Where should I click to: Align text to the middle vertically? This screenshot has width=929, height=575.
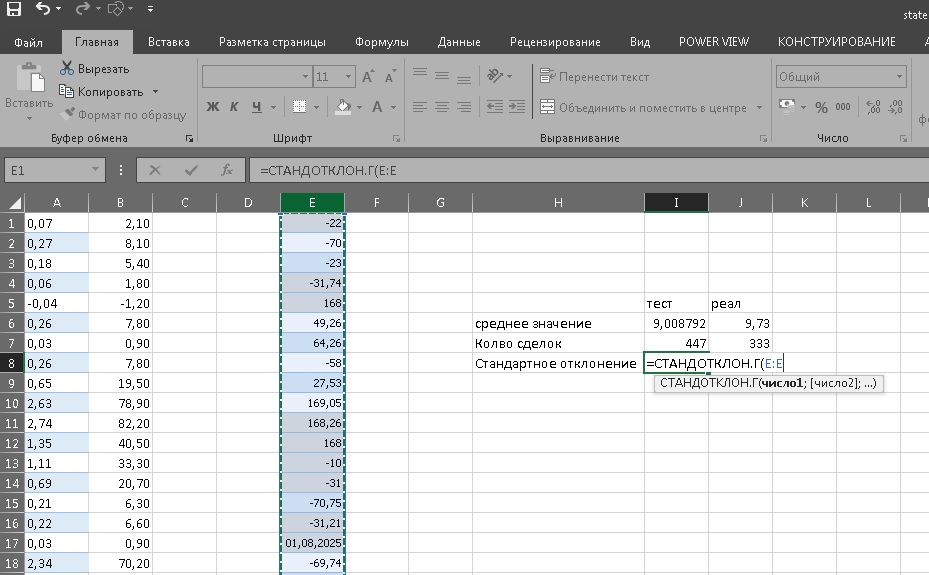[442, 75]
